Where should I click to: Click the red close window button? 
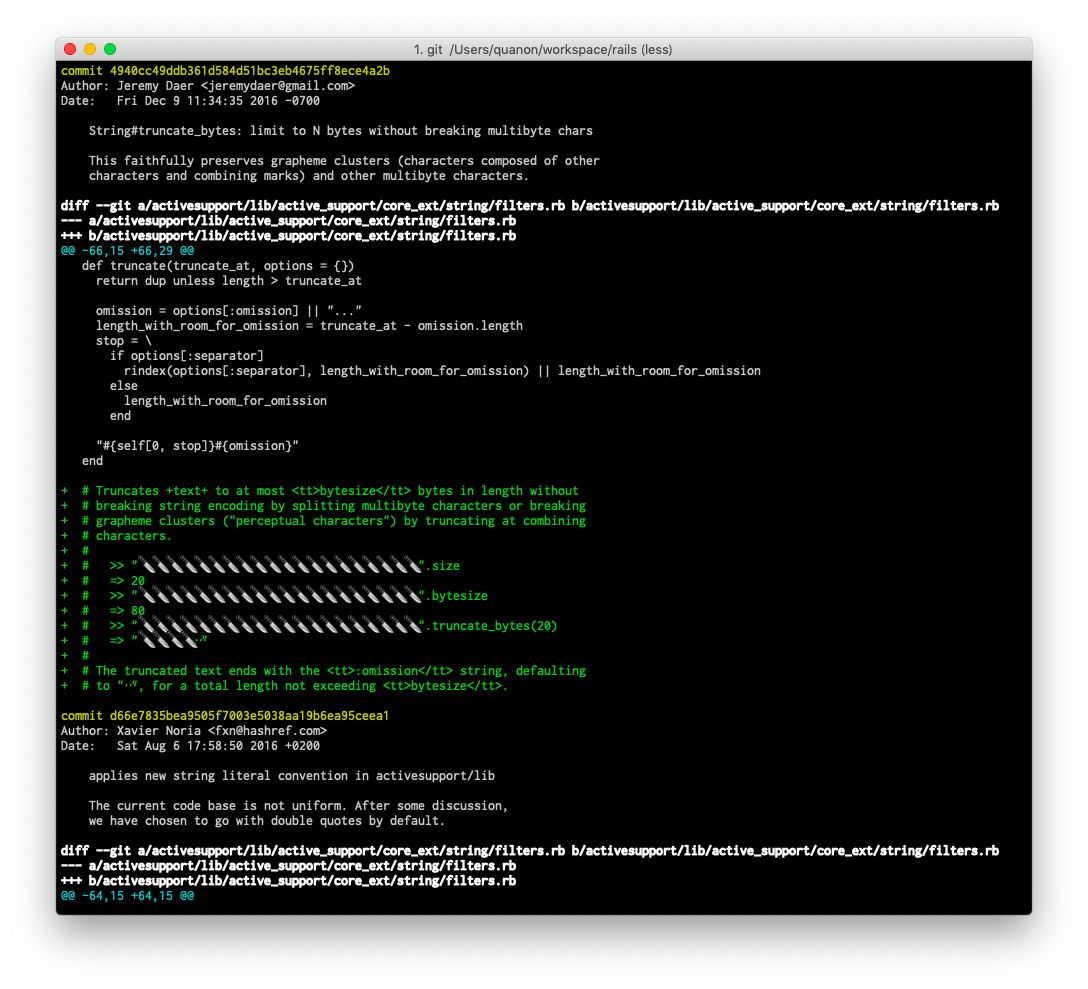(69, 49)
